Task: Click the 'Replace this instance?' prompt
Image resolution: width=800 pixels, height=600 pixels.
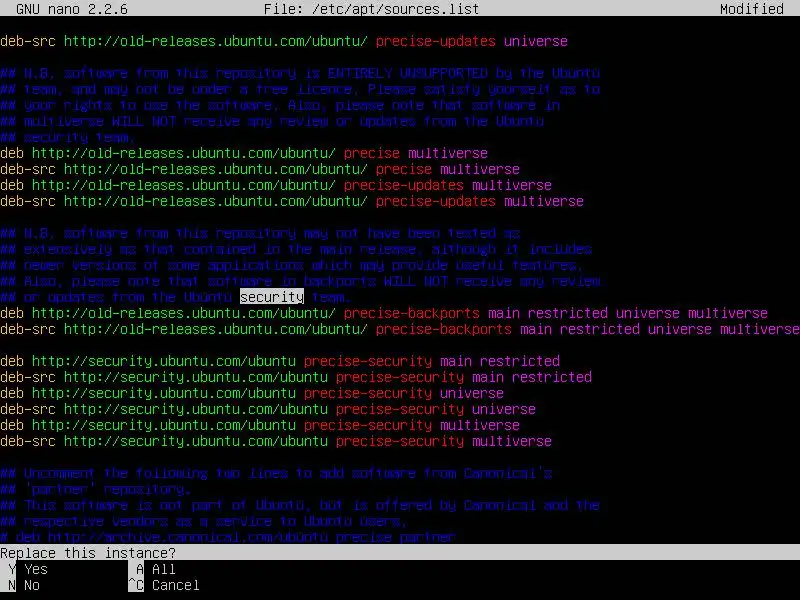Action: coord(88,553)
